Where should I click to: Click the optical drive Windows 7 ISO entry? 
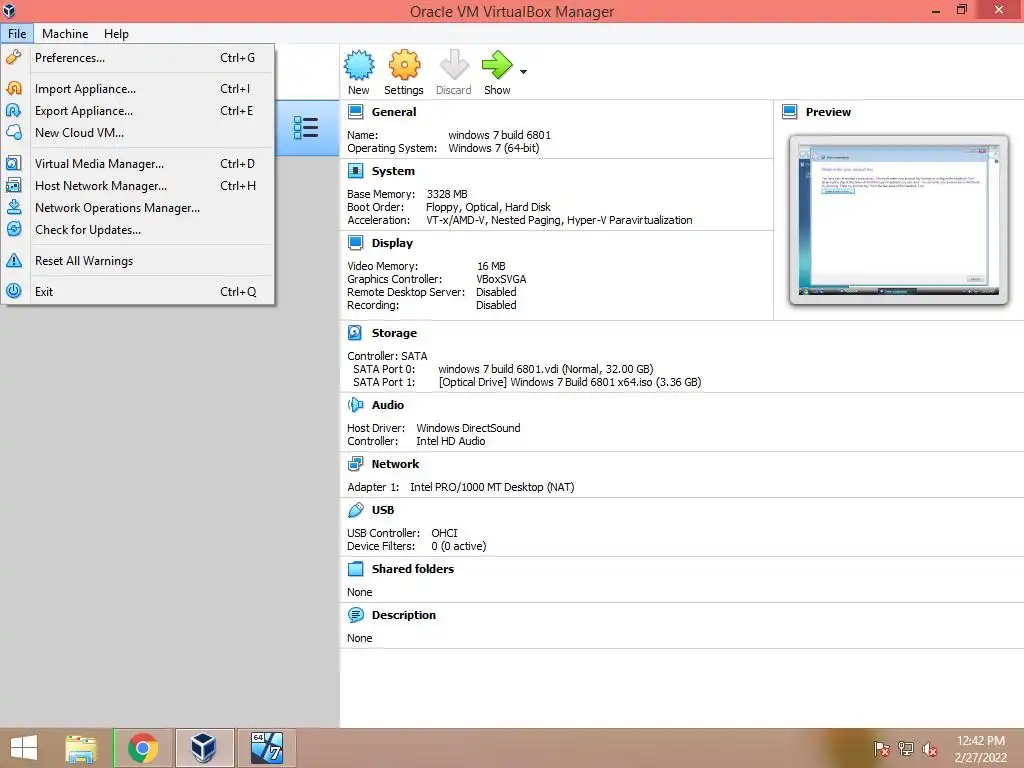click(569, 382)
